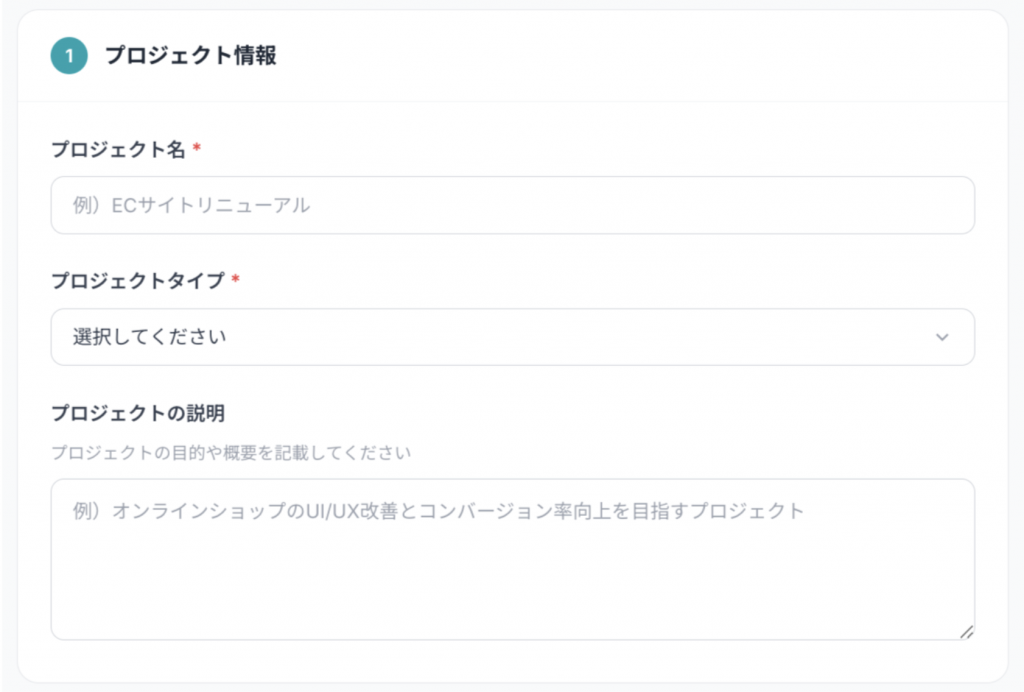Click the プロジェクト名 field label
The height and width of the screenshot is (692, 1024).
(118, 149)
